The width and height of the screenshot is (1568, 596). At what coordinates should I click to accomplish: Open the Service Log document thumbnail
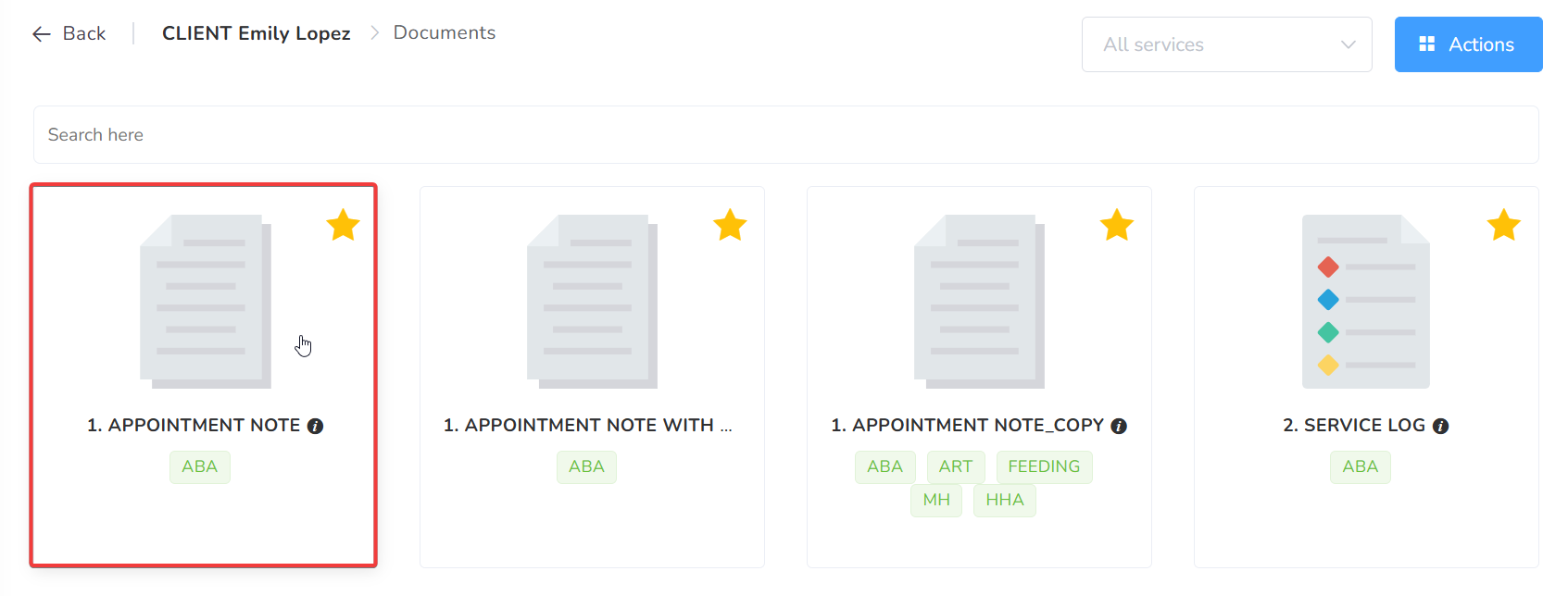[1365, 302]
